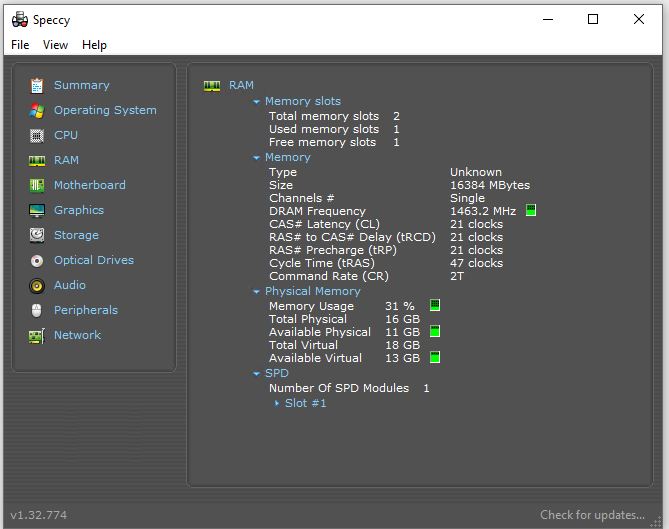669x529 pixels.
Task: Open the Operating System section
Action: [105, 110]
